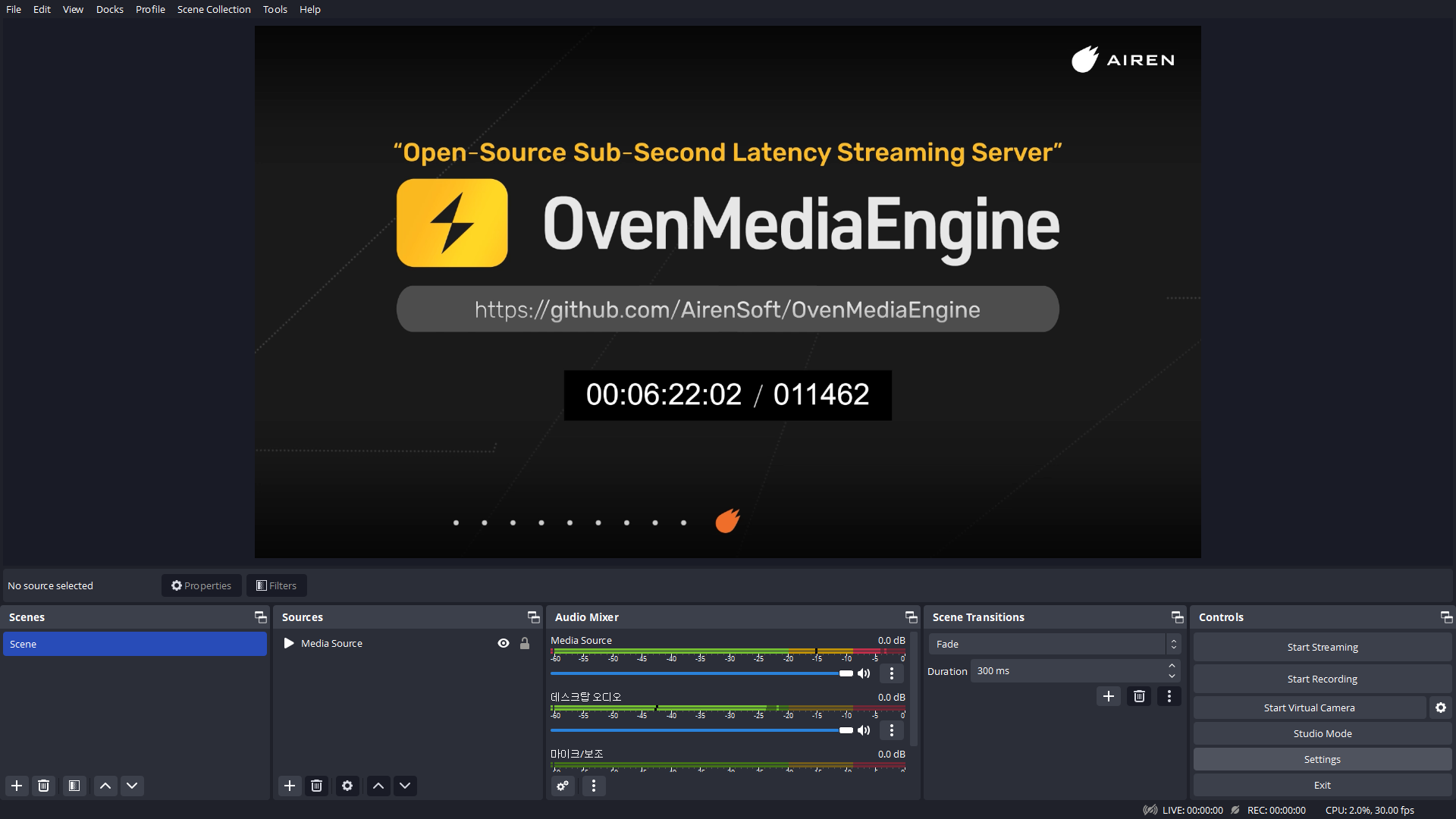Click the REC status indicator

point(1269,810)
